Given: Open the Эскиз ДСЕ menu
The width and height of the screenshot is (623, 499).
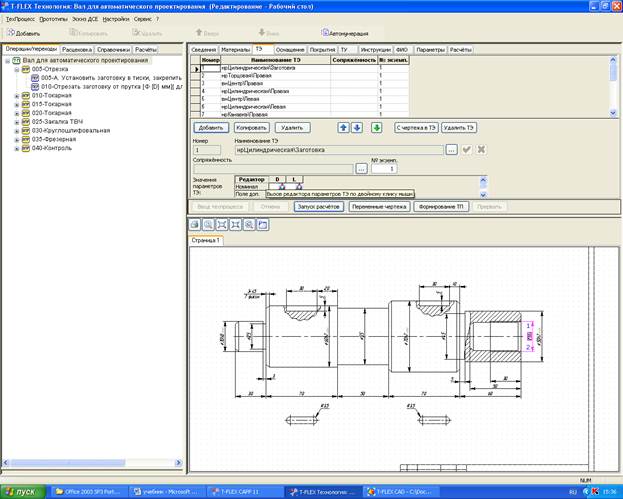Looking at the screenshot, I should [x=85, y=19].
